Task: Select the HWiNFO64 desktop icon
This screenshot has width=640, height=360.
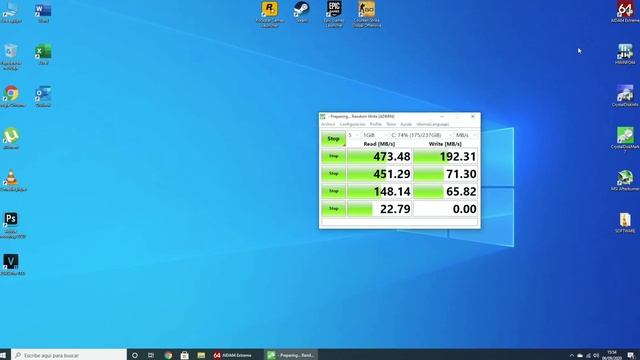Action: [625, 54]
